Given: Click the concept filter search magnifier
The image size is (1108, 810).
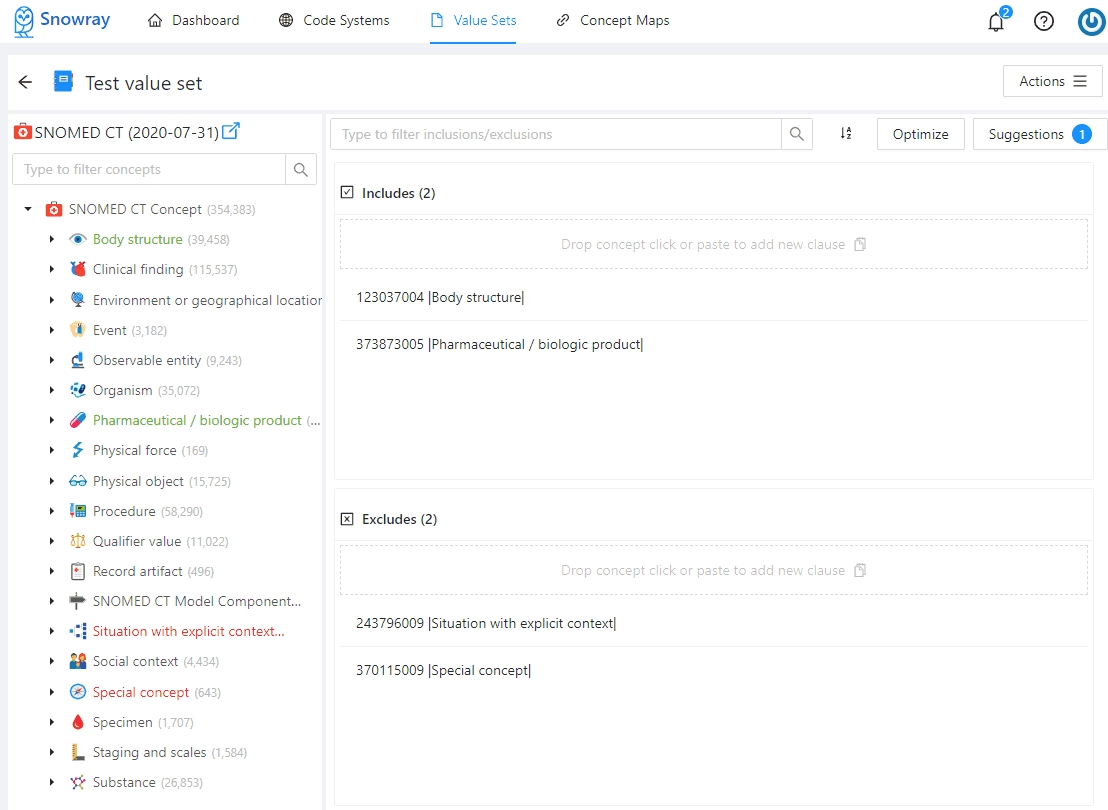Looking at the screenshot, I should pyautogui.click(x=301, y=170).
